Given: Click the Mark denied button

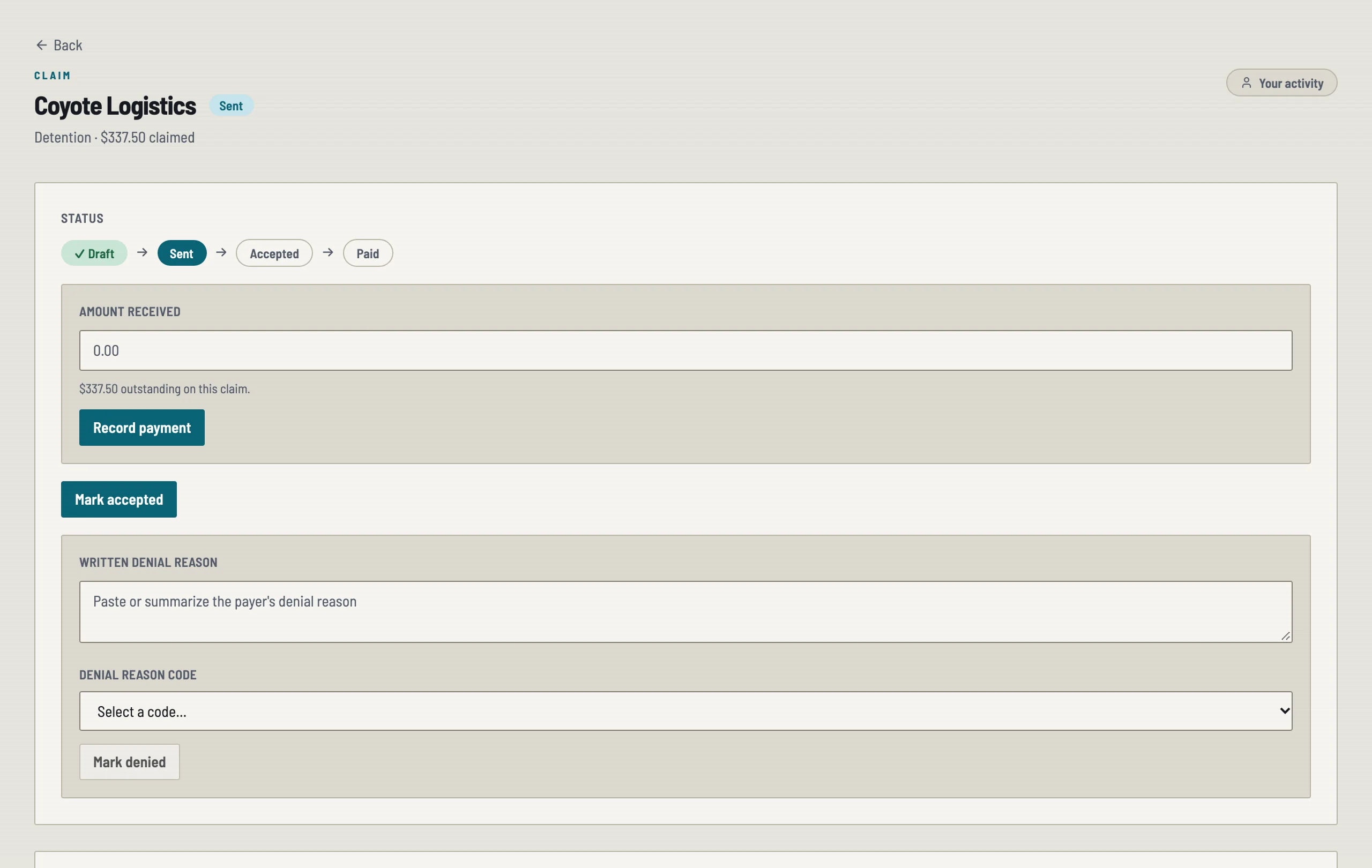Looking at the screenshot, I should point(129,762).
